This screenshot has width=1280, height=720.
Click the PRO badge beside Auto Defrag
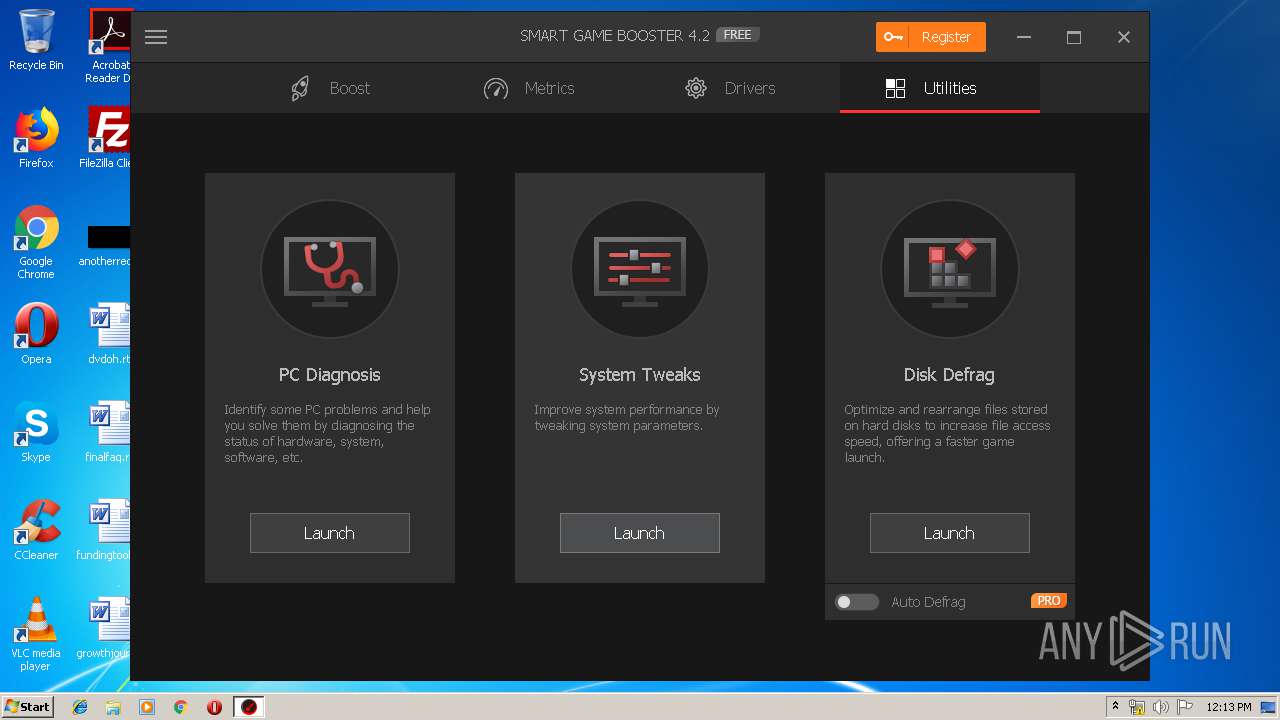(1049, 601)
